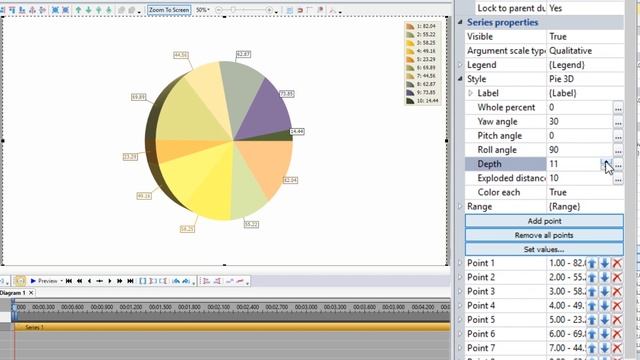Click the first green up arrow in toolbar

(x=78, y=10)
